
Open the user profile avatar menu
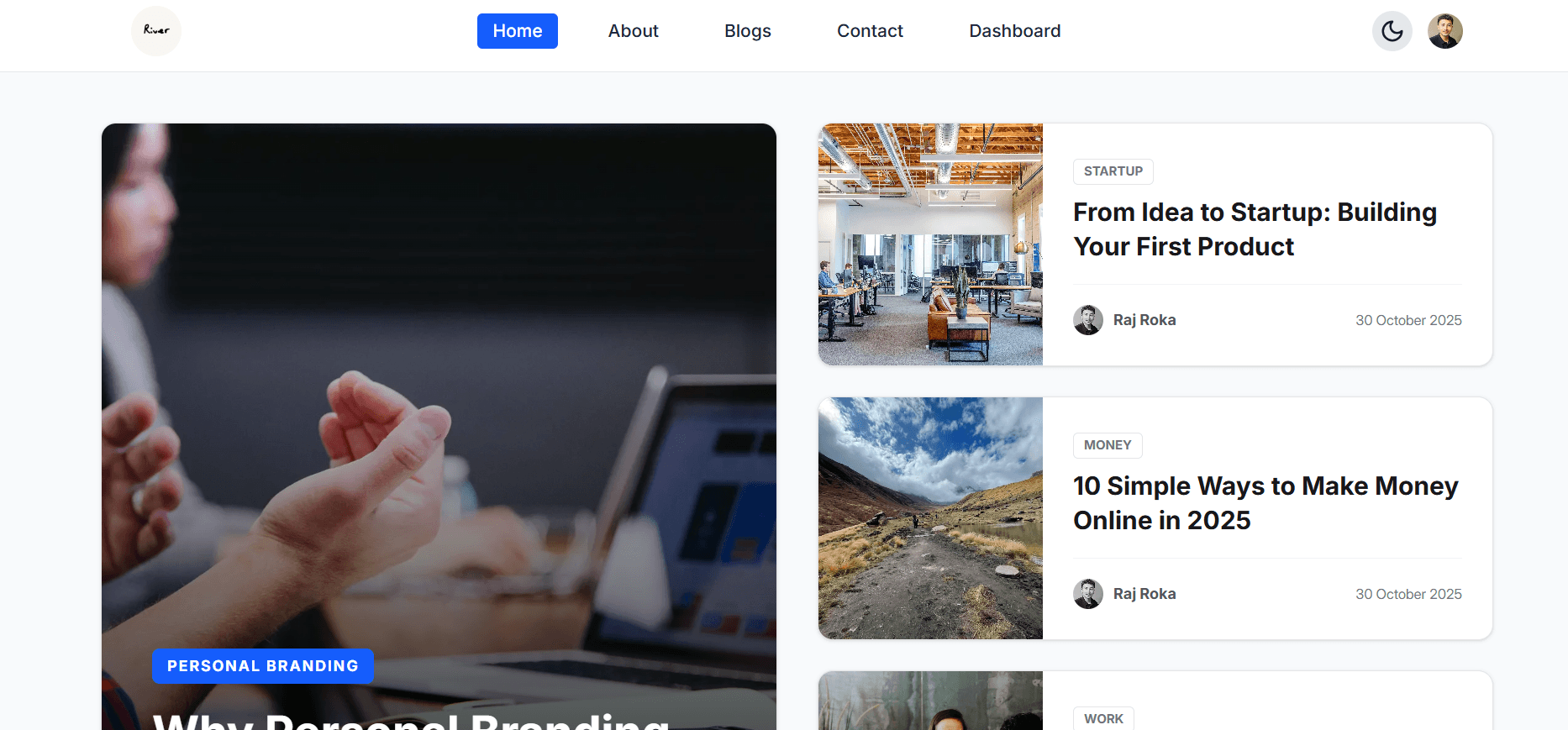(1445, 31)
